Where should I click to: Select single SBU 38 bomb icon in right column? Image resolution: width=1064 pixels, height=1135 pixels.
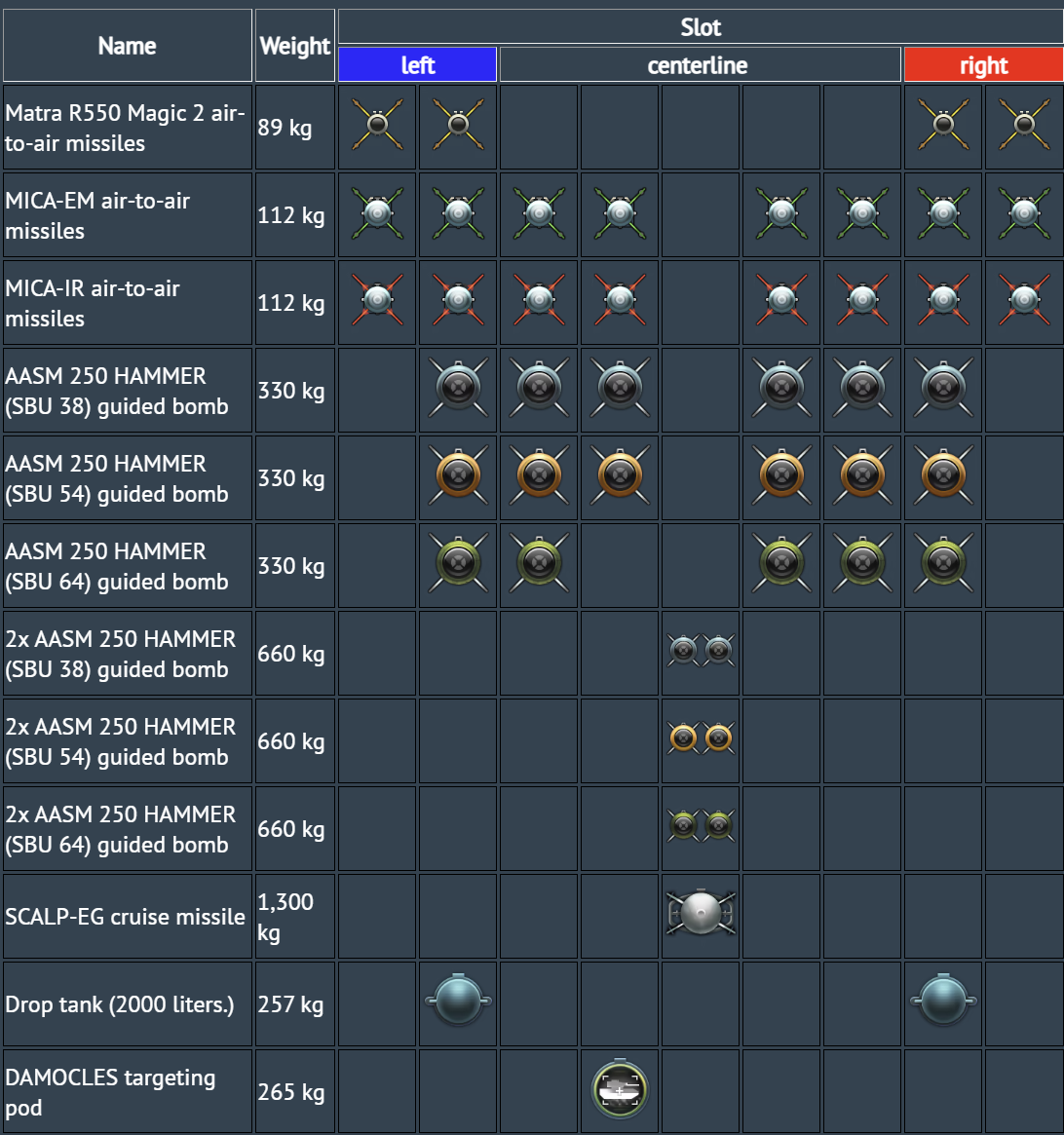tap(943, 387)
